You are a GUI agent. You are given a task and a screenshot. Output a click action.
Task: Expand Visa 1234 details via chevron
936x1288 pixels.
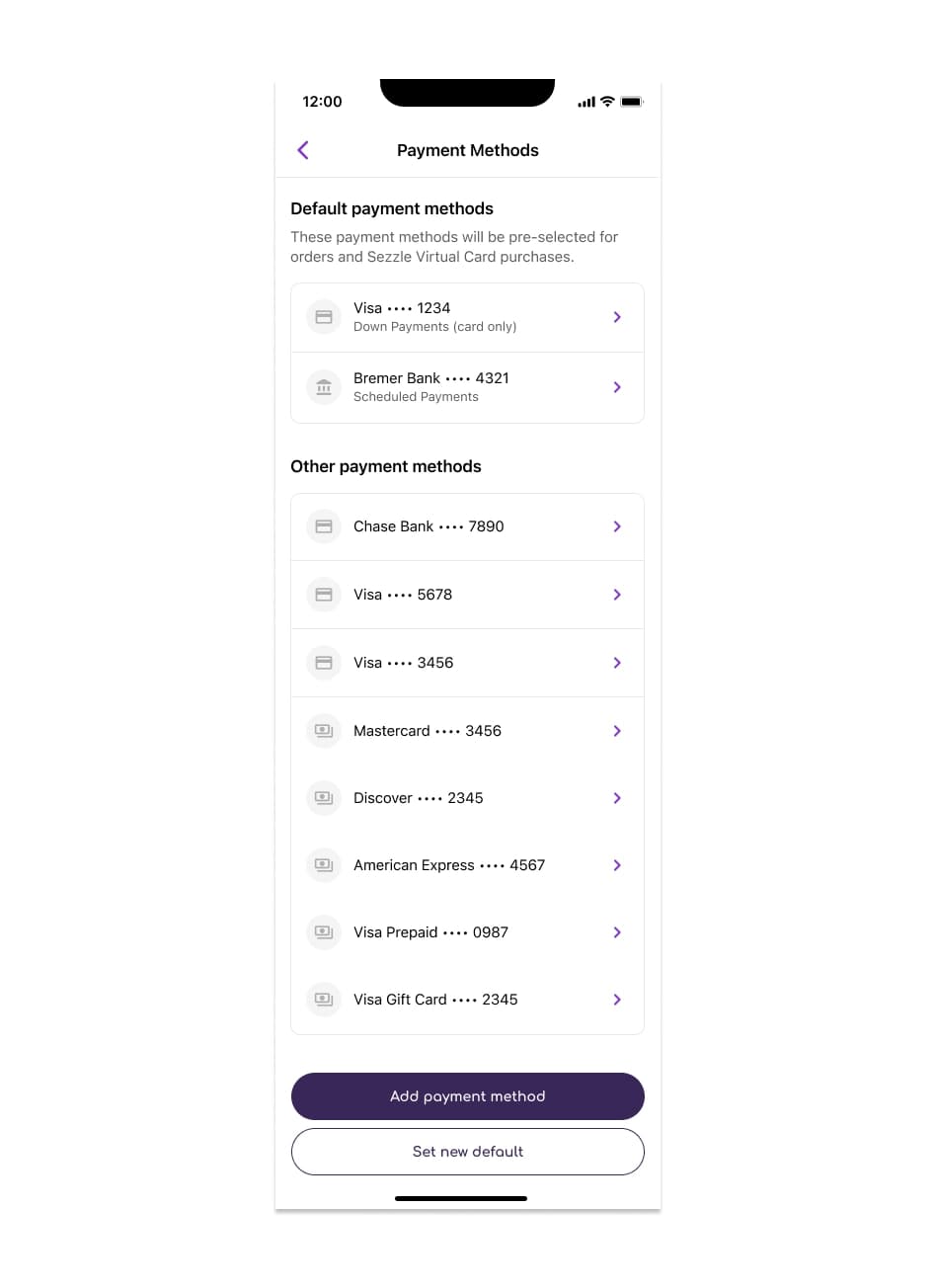[617, 317]
